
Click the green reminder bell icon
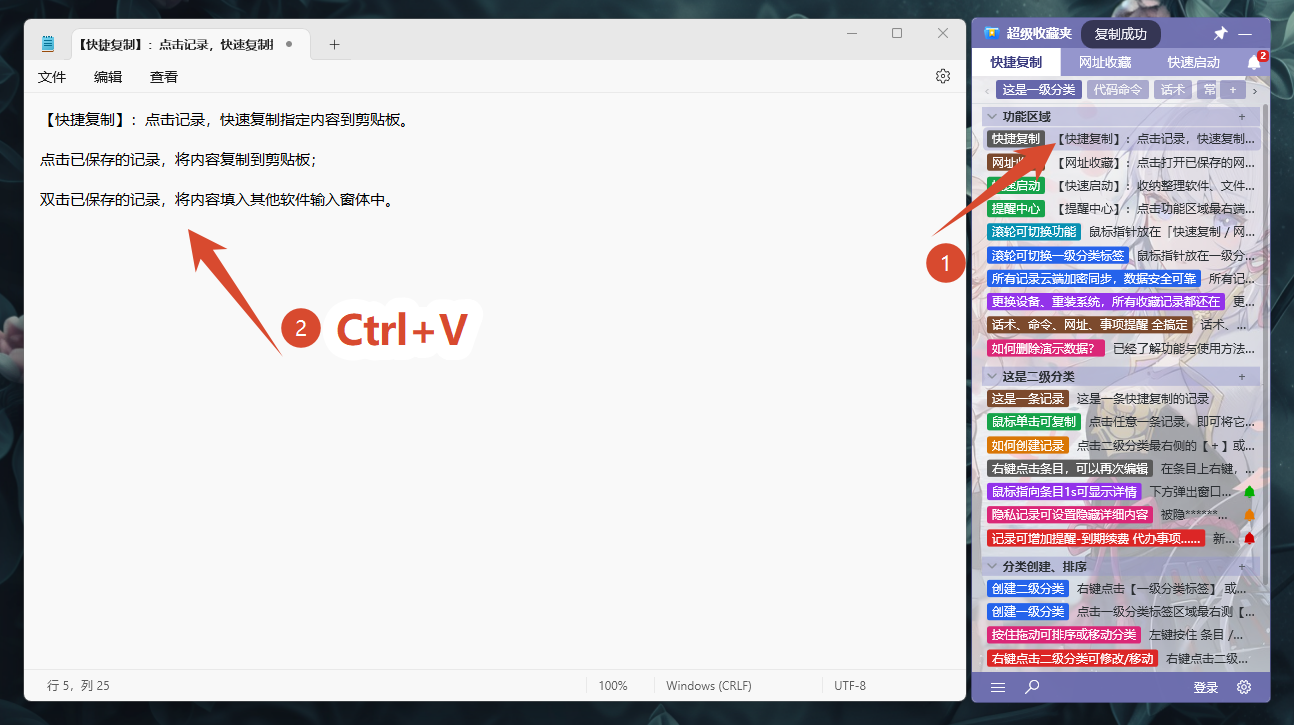1249,492
